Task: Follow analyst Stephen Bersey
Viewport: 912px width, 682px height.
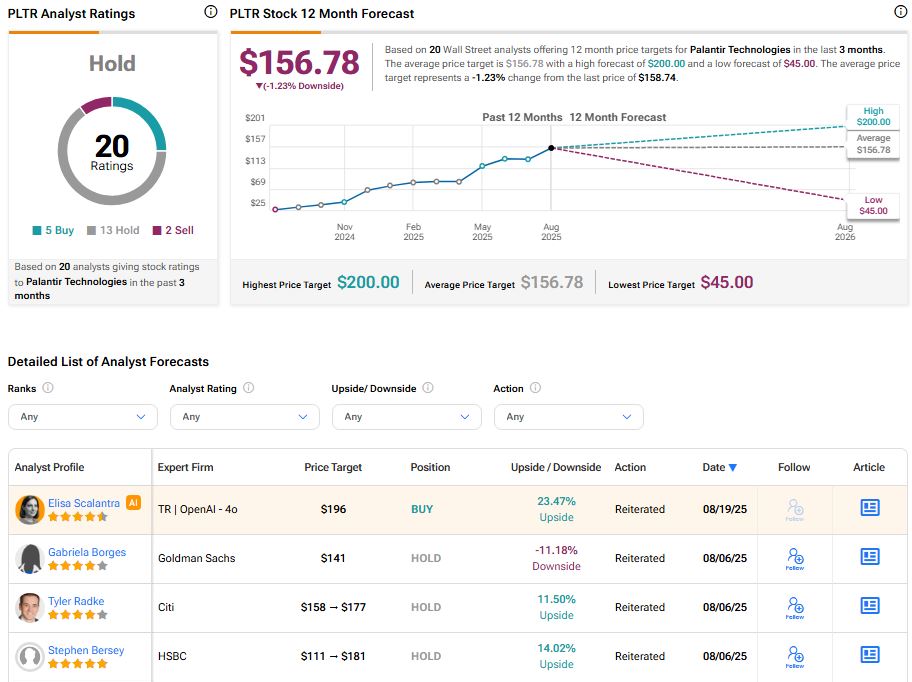Action: coord(795,656)
